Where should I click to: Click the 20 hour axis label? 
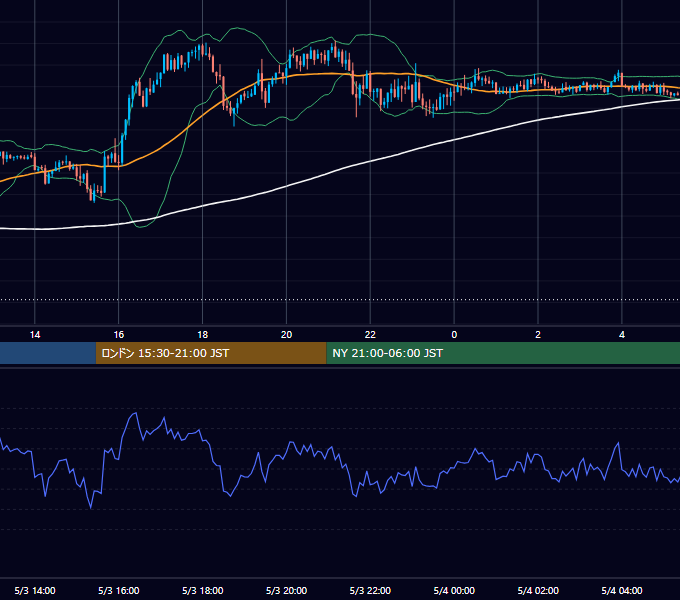coord(286,335)
